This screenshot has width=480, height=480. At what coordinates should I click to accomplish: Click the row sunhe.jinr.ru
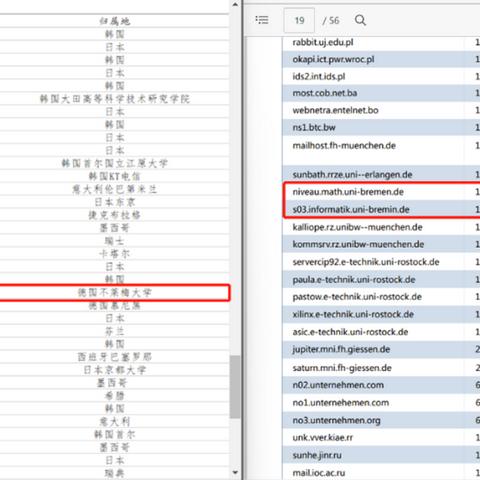click(x=381, y=455)
